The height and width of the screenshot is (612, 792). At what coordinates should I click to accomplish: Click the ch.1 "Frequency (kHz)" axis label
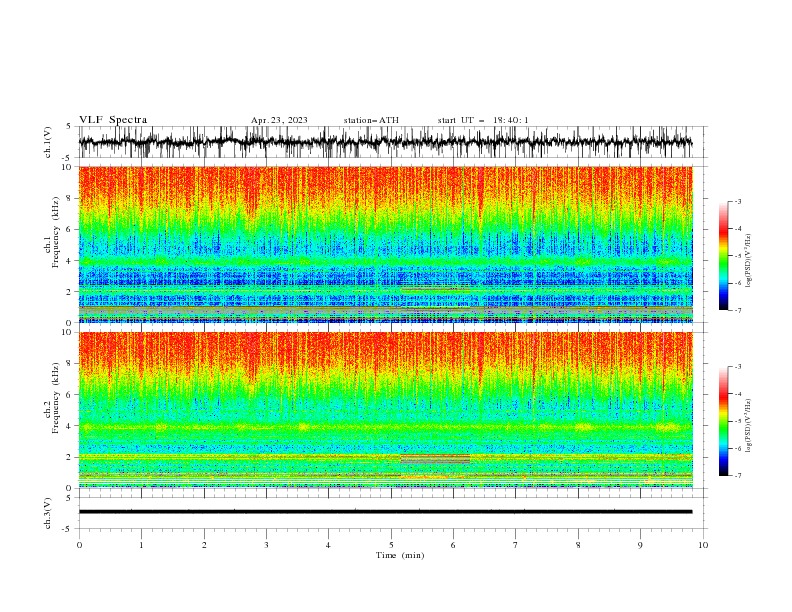tap(55, 230)
